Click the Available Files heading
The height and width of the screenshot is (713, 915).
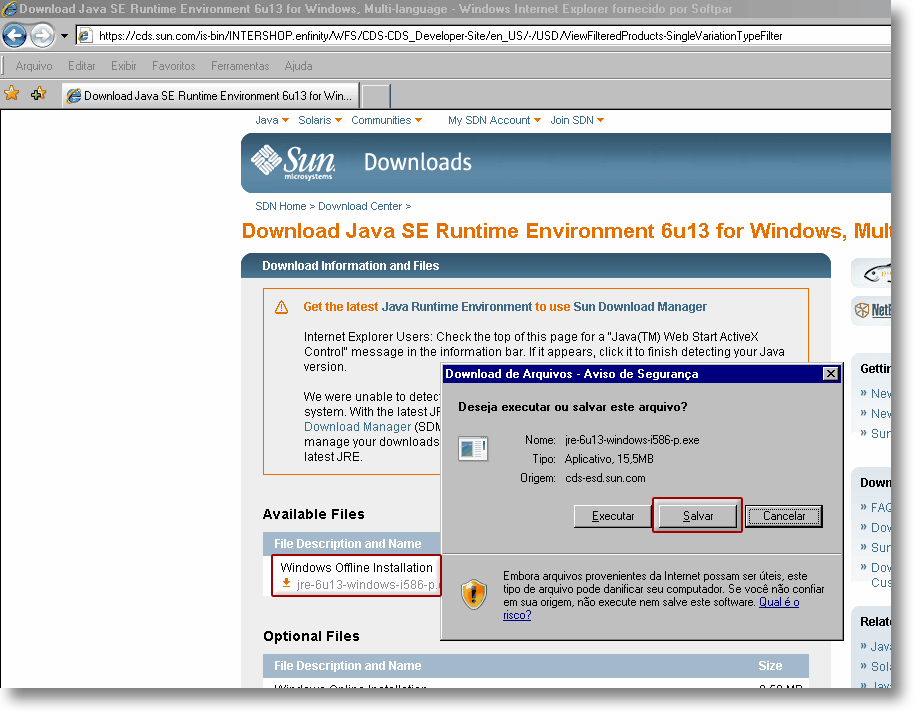313,514
